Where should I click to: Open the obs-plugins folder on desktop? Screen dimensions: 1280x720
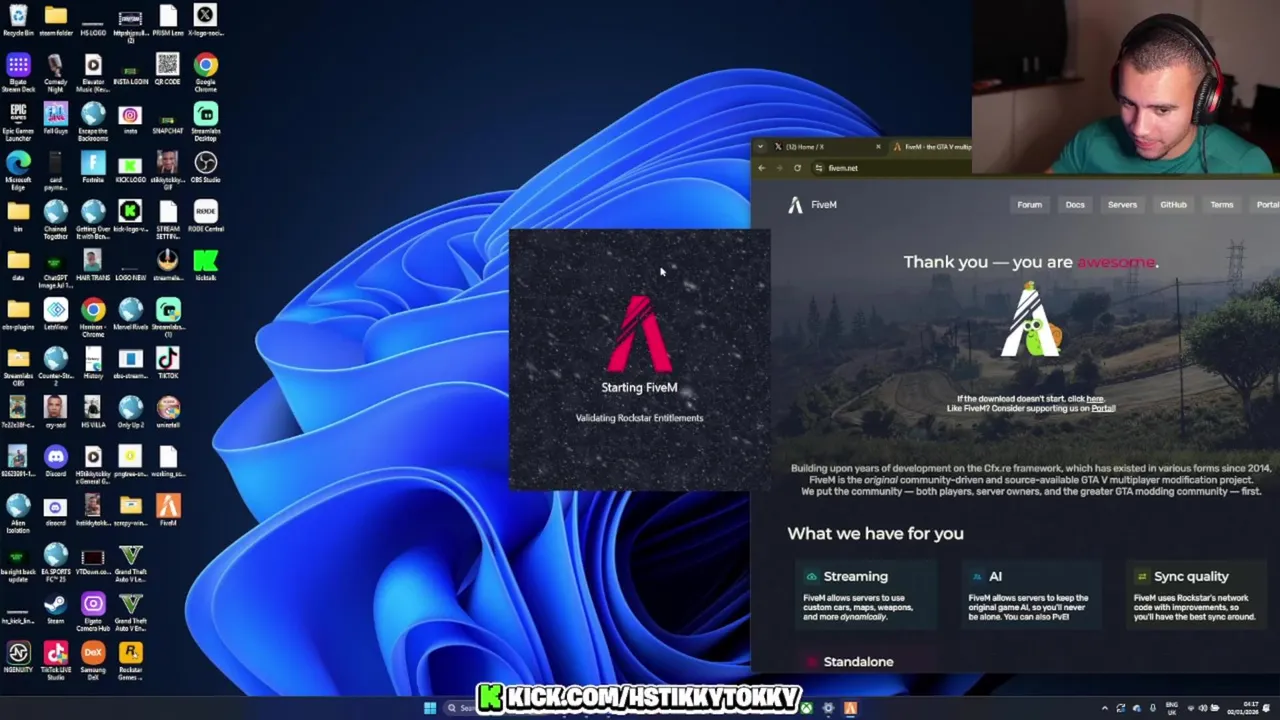pos(18,316)
